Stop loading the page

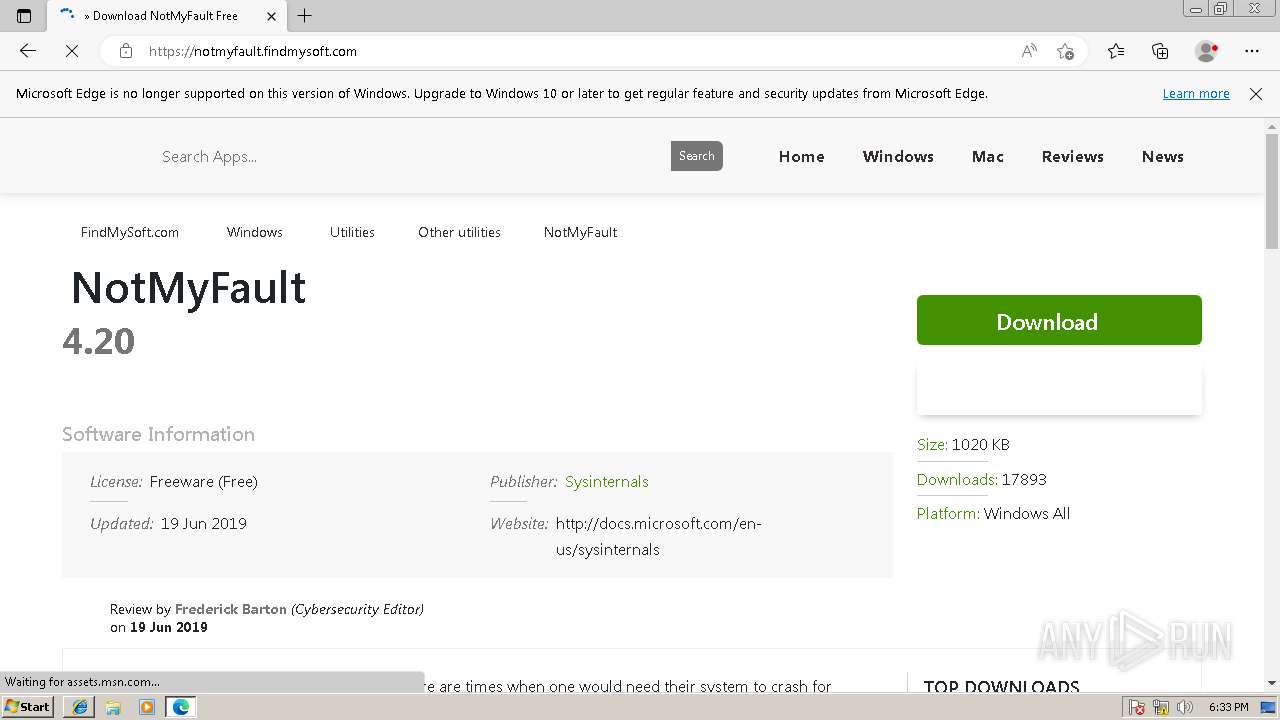click(x=72, y=51)
